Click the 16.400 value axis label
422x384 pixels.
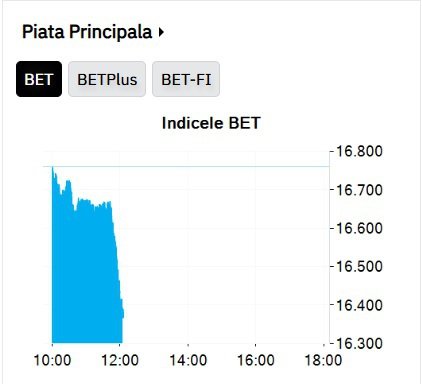click(359, 305)
